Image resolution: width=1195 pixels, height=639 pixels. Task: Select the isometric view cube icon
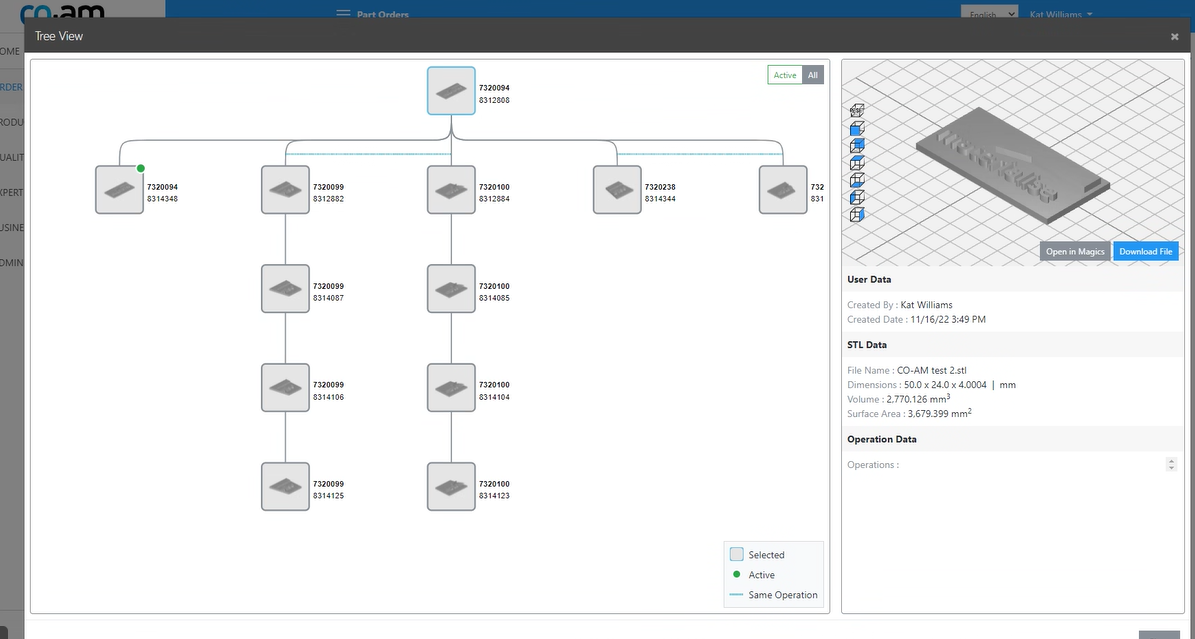[x=856, y=111]
